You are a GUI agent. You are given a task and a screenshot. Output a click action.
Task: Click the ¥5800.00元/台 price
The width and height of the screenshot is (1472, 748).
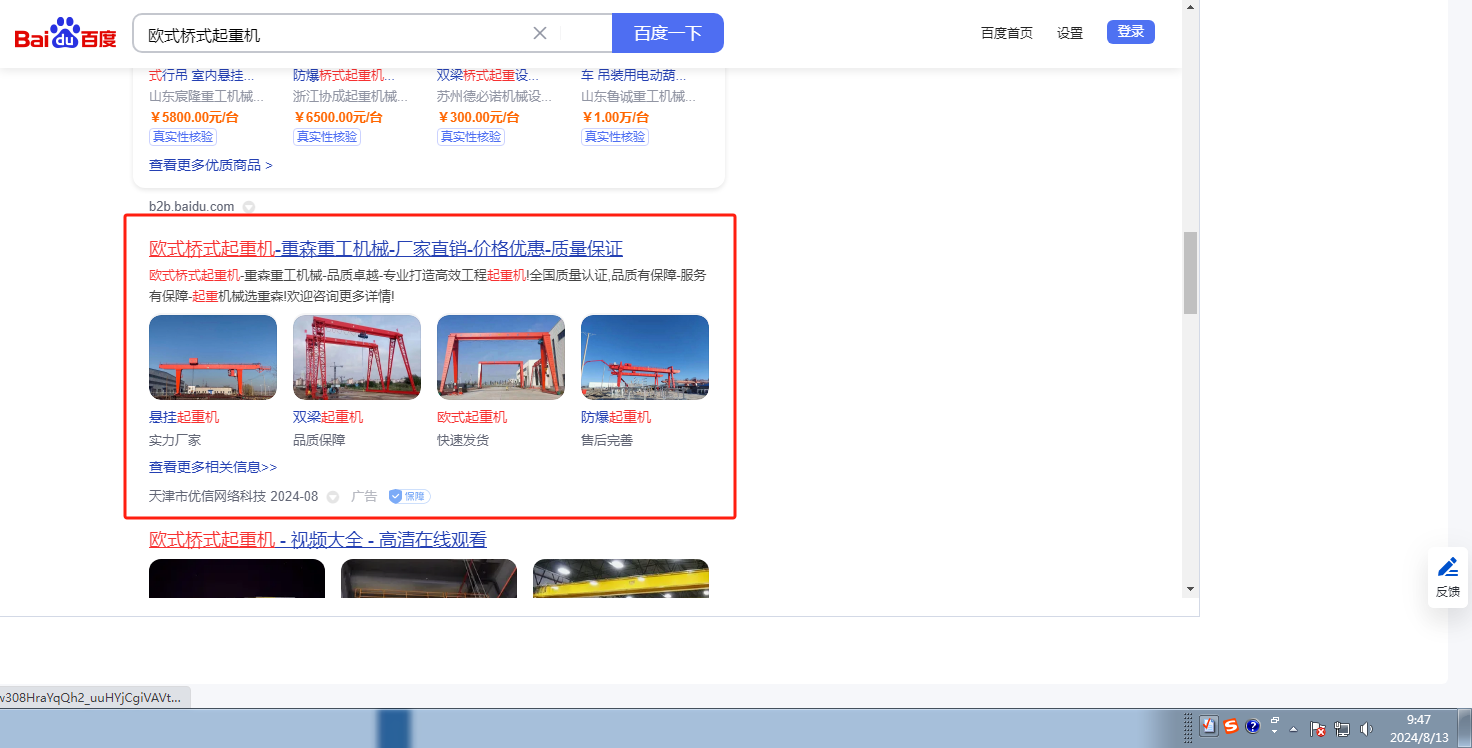pyautogui.click(x=194, y=117)
